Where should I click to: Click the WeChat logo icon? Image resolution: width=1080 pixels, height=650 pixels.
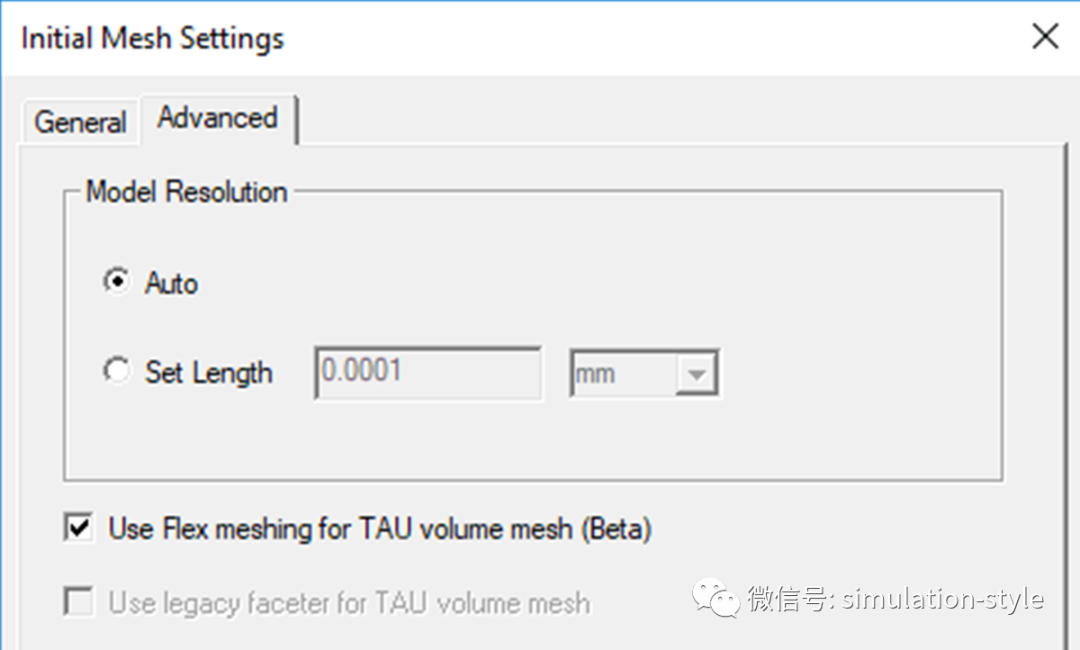(716, 598)
